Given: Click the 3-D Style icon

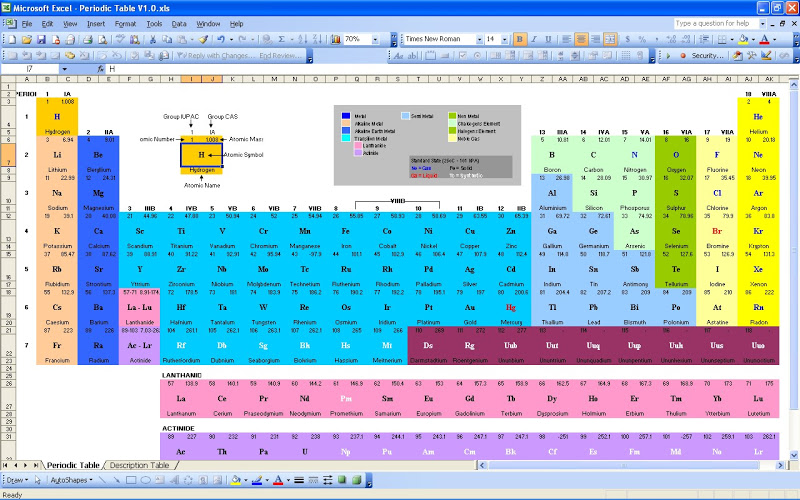Looking at the screenshot, I should [357, 480].
